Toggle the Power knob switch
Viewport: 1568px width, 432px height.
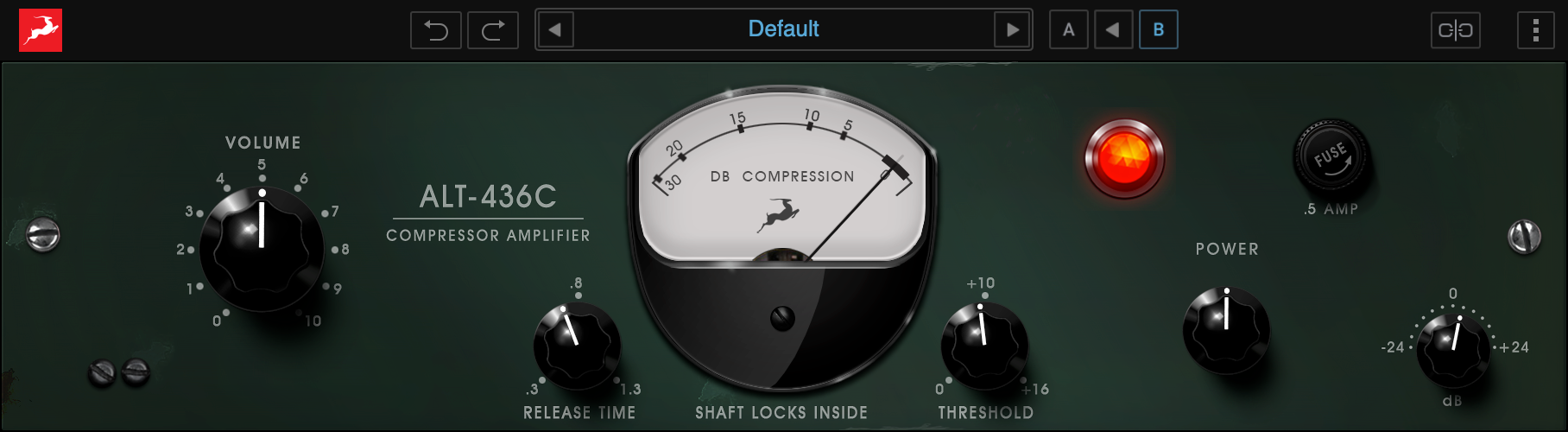1226,330
